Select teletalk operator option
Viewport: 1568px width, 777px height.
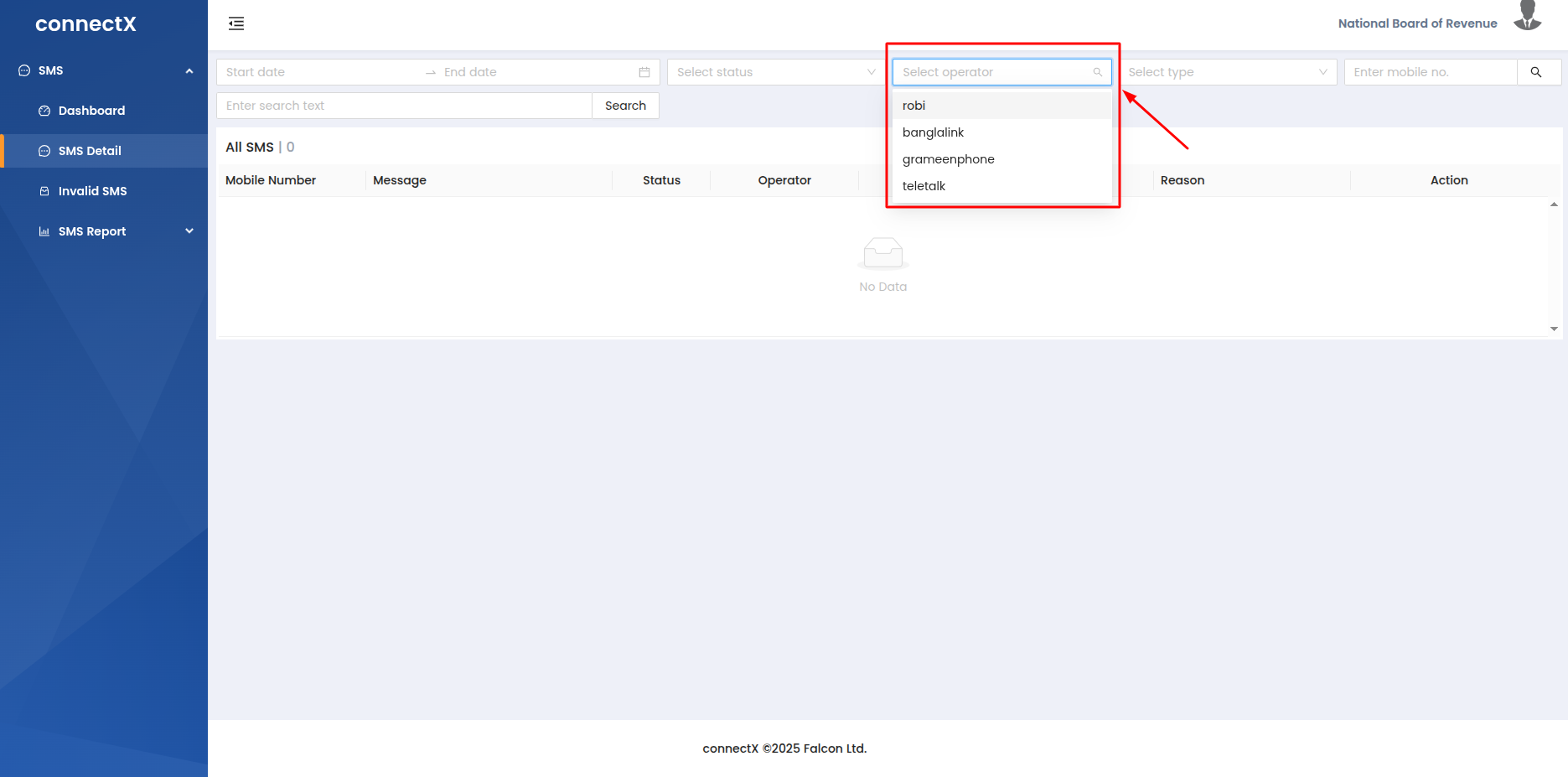click(x=924, y=186)
